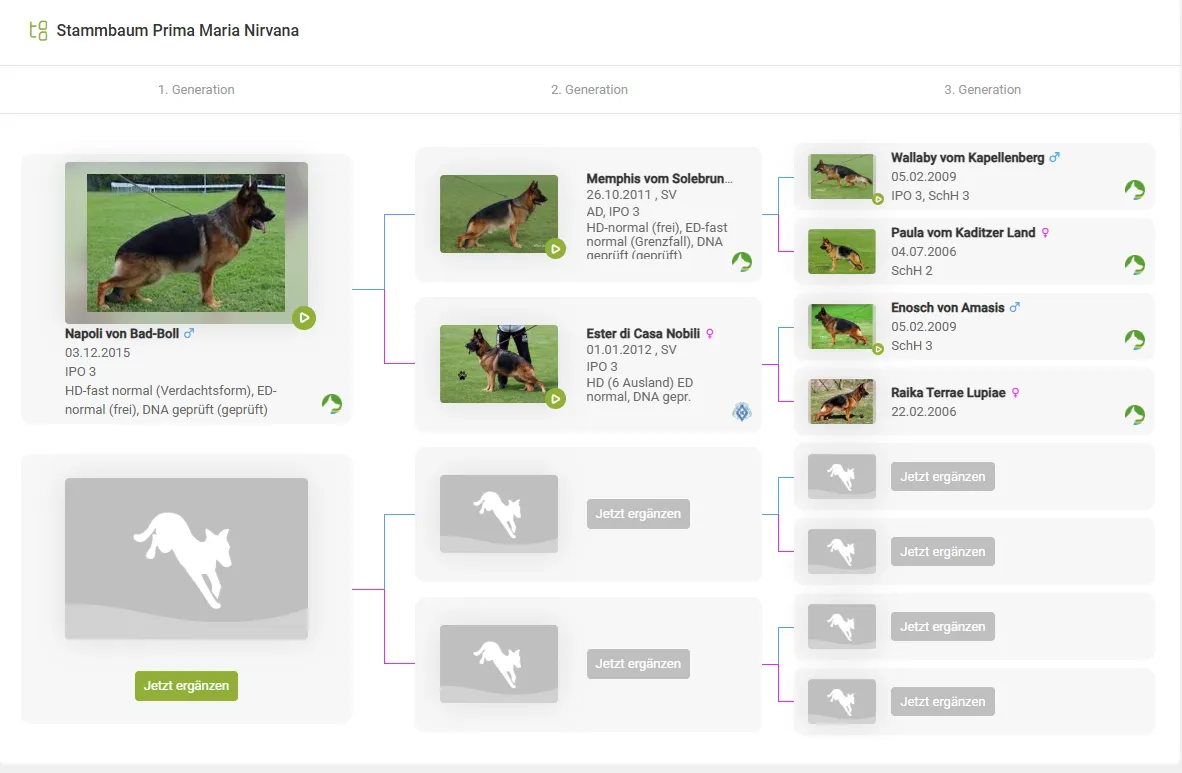Select the Wallaby vom Kapellenberg thumbnail
The width and height of the screenshot is (1182, 773).
[x=841, y=176]
